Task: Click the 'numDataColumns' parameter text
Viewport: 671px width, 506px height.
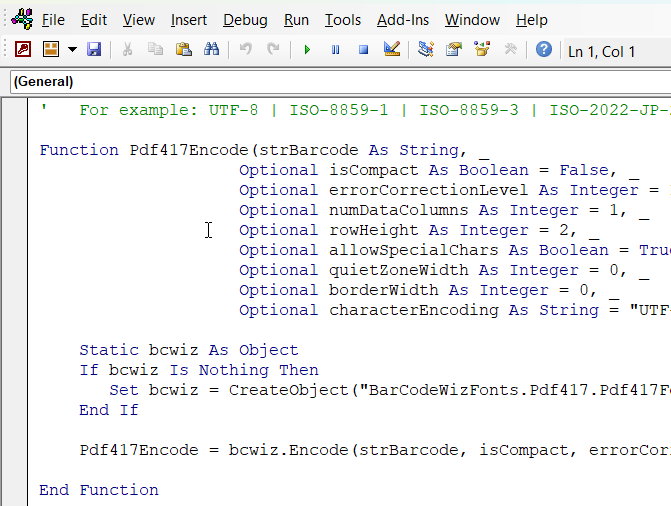Action: tap(398, 210)
